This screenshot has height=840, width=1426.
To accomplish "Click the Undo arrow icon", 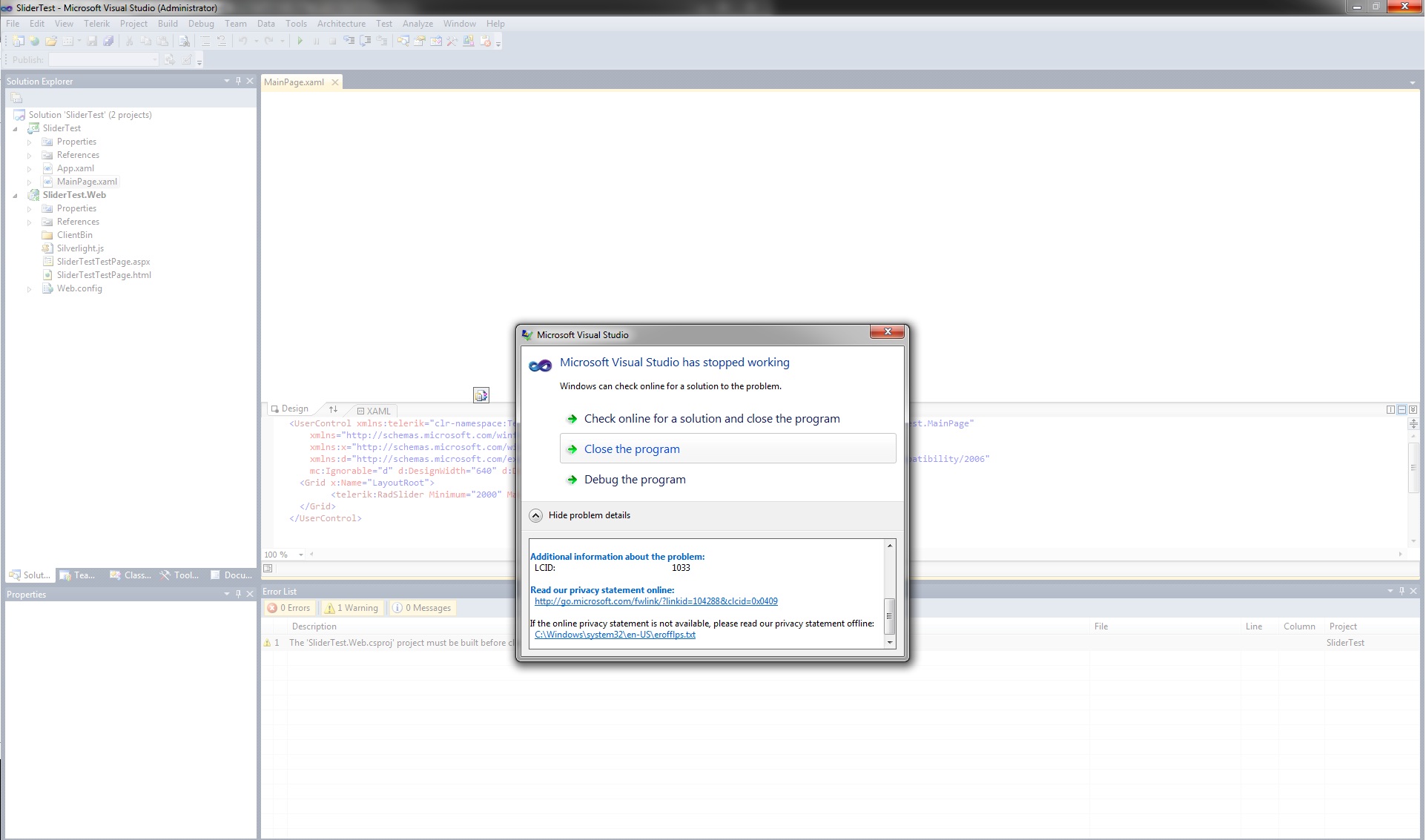I will [242, 42].
